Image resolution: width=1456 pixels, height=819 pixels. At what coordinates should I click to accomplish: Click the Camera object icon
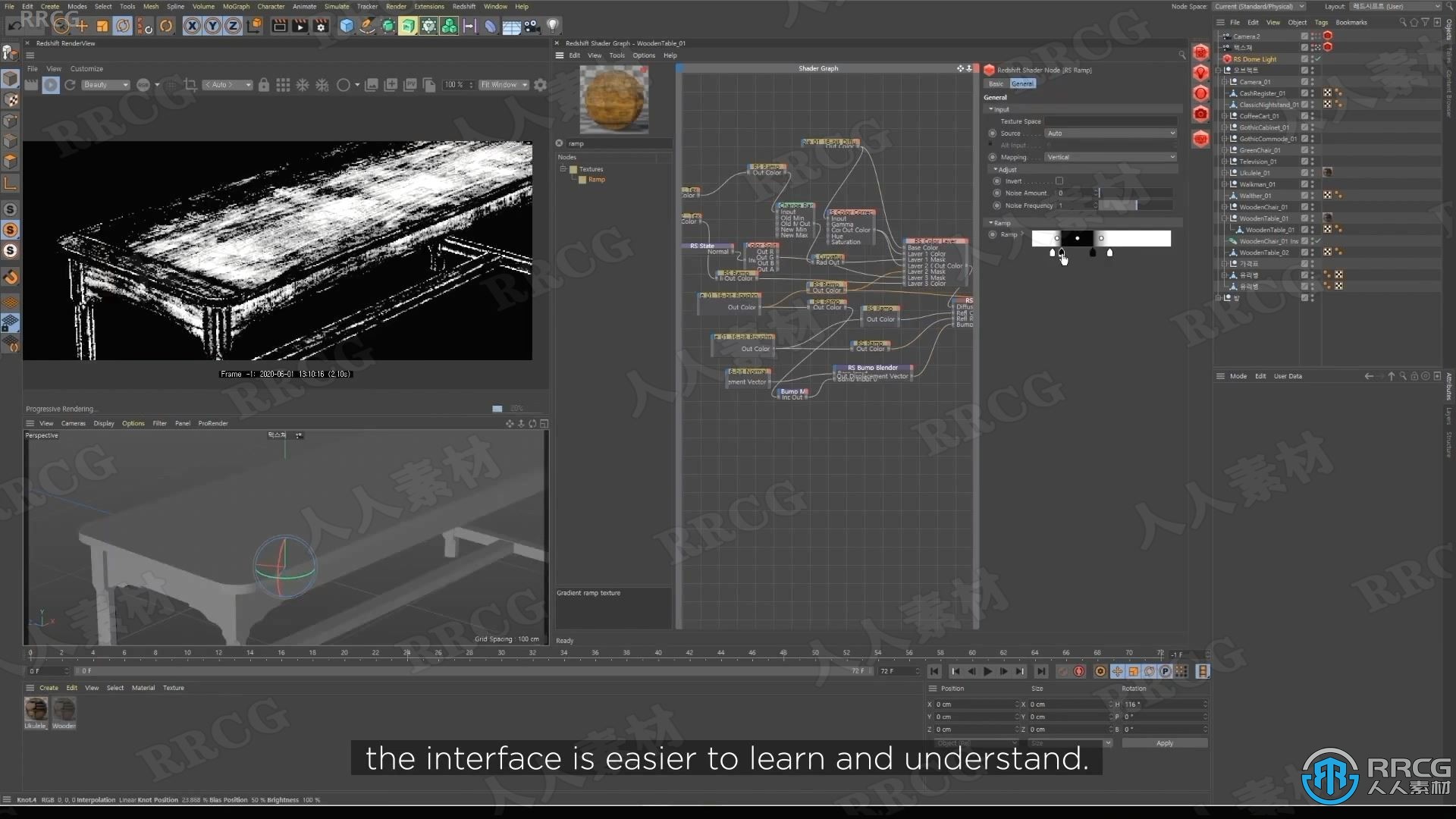tap(532, 27)
